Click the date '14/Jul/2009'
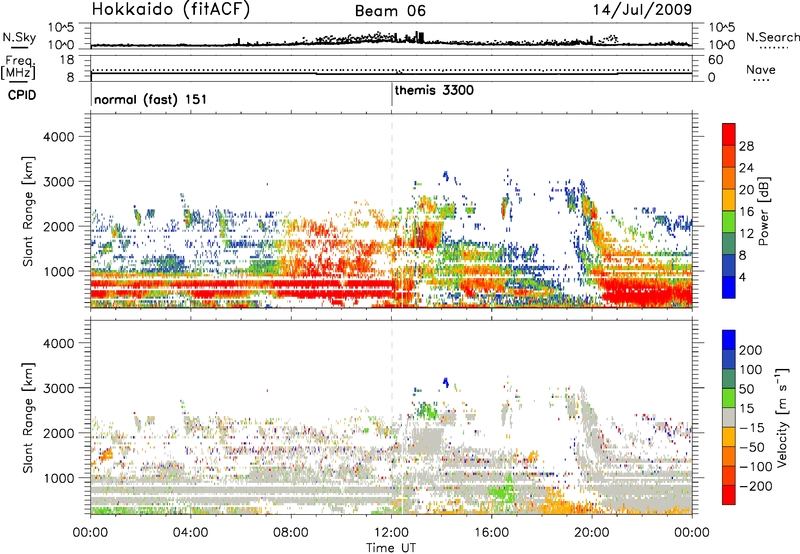Viewport: 800px width, 554px height. [642, 10]
